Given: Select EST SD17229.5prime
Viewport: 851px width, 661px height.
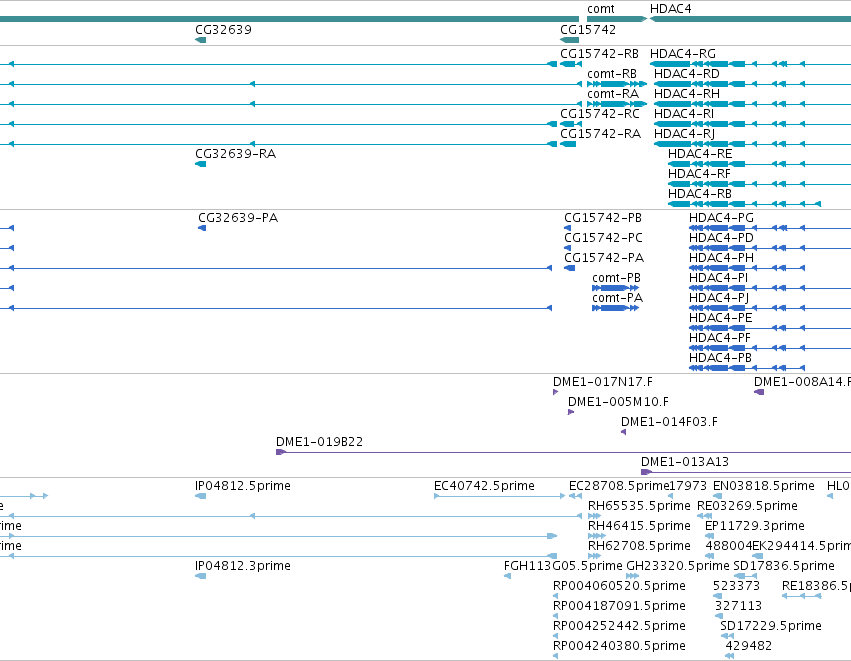Looking at the screenshot, I should coord(771,627).
